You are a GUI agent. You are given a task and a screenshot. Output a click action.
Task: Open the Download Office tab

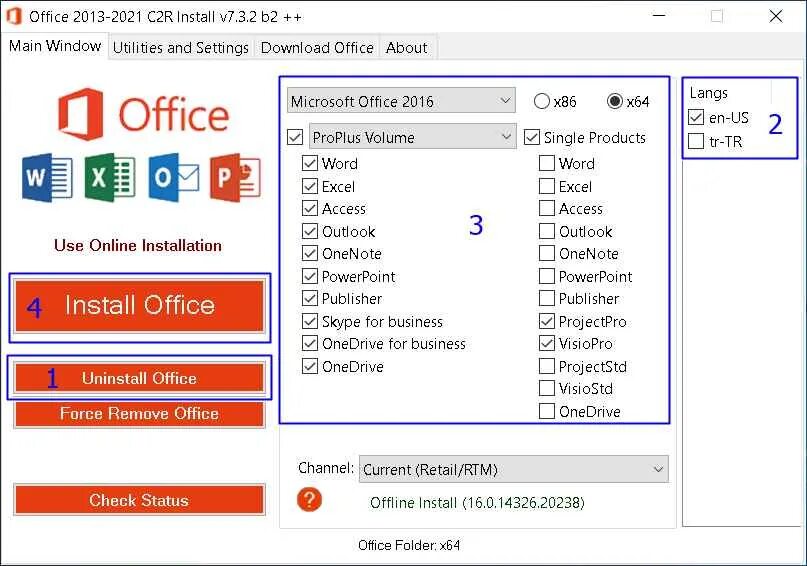pyautogui.click(x=317, y=47)
